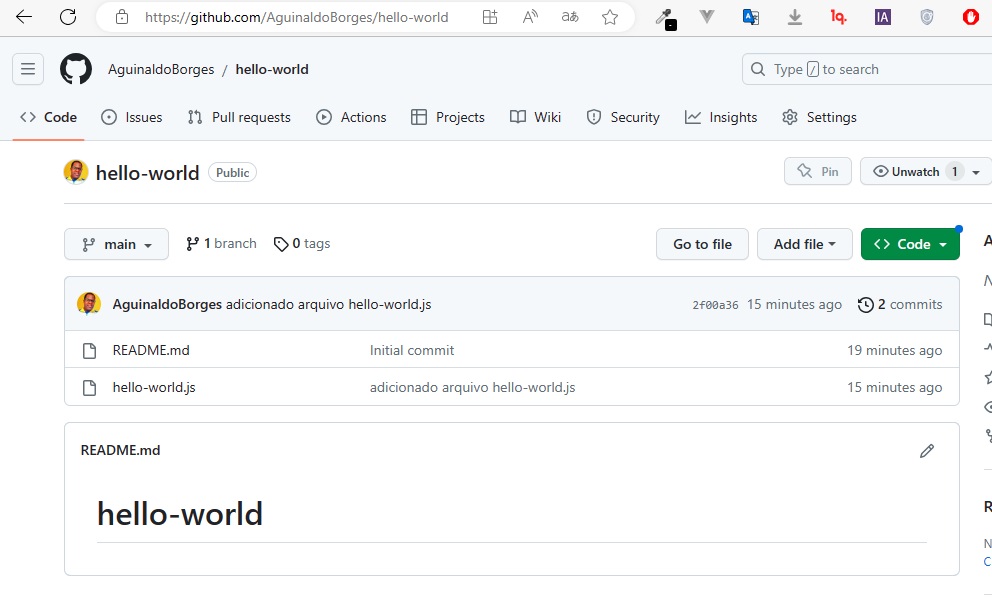This screenshot has height=602, width=992.
Task: Open the 'Initial commit' message link
Action: pos(412,350)
